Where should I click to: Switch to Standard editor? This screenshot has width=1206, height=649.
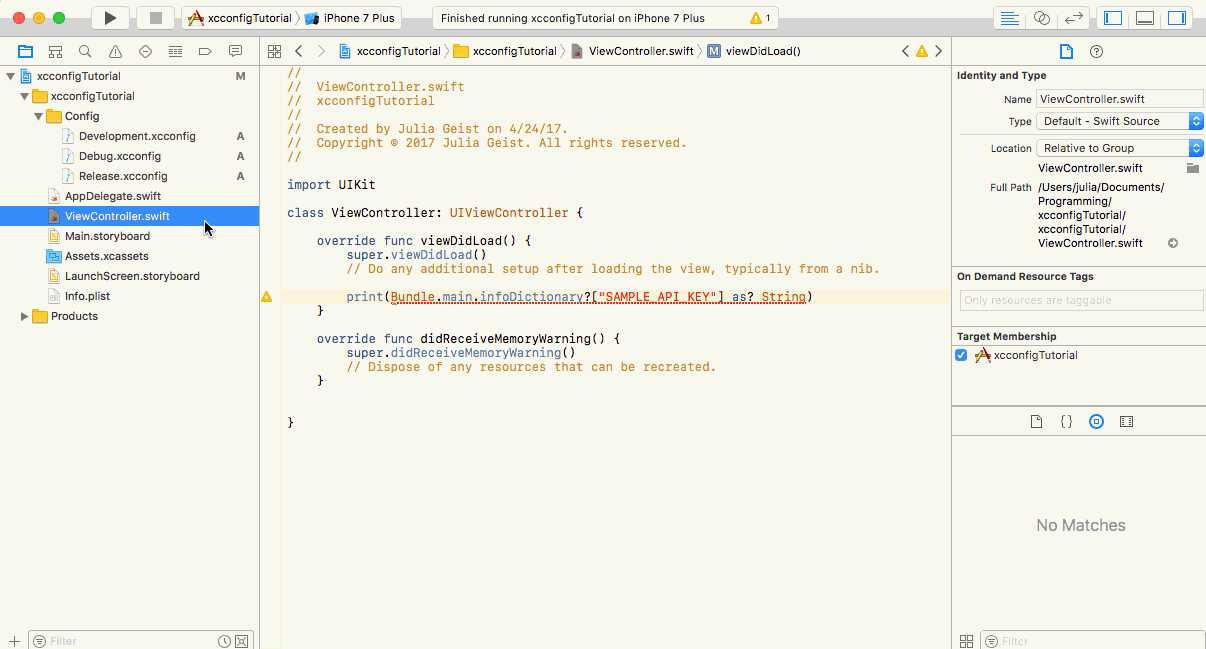[1010, 18]
